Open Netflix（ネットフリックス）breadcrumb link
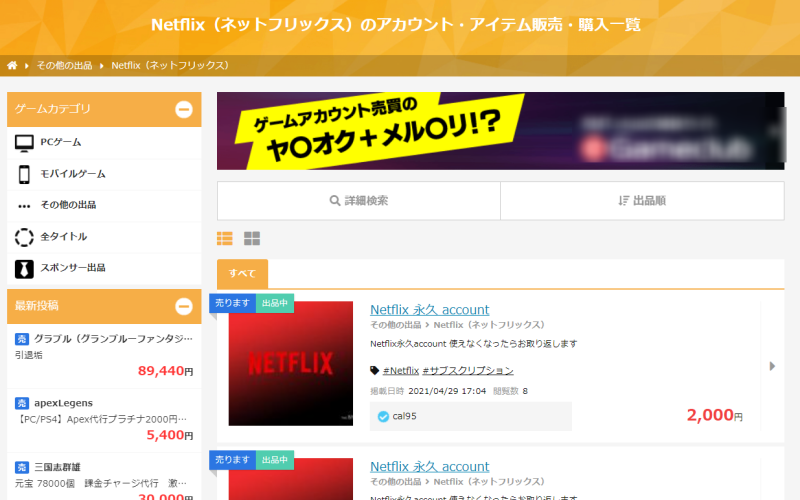 point(170,65)
